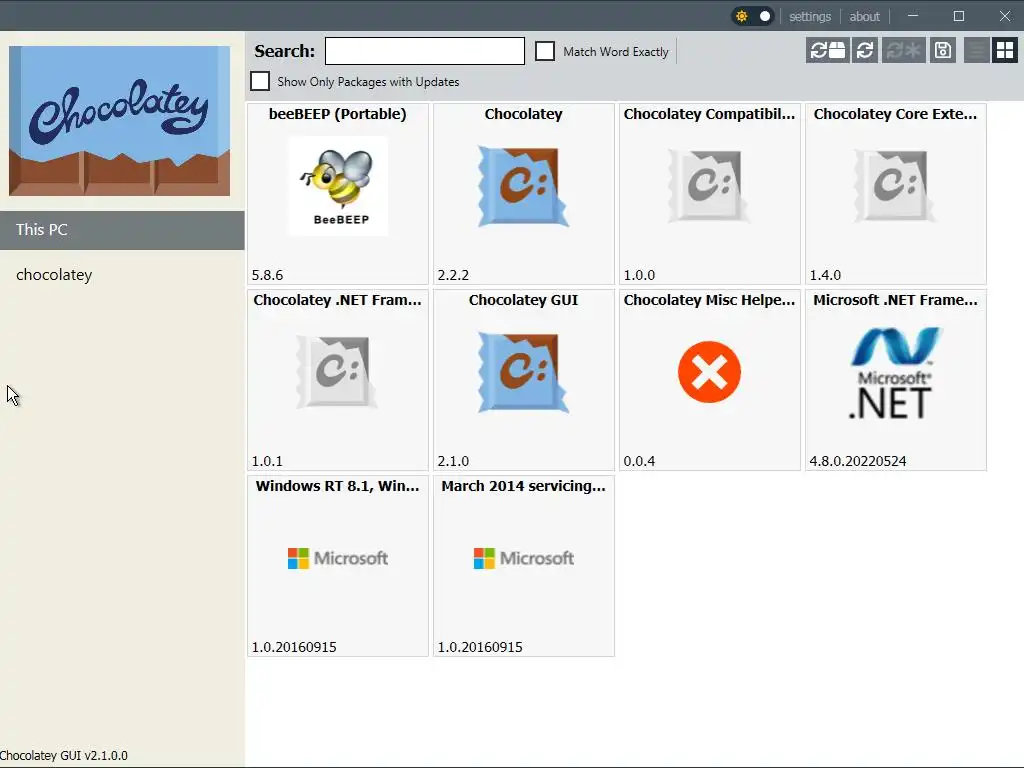Click version 5.8.6 on beeBEEP tile
The width and height of the screenshot is (1024, 768).
tap(267, 275)
